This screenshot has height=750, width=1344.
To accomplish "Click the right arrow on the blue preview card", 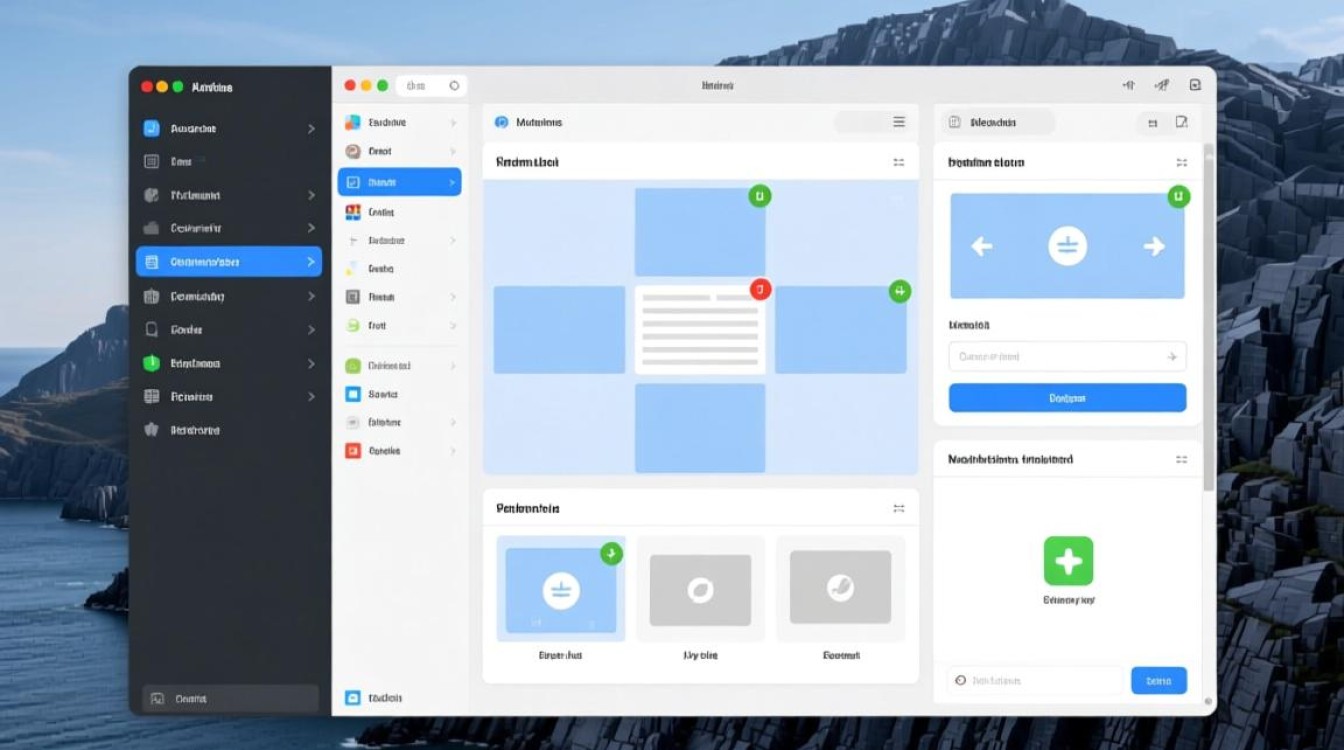I will tap(1154, 246).
